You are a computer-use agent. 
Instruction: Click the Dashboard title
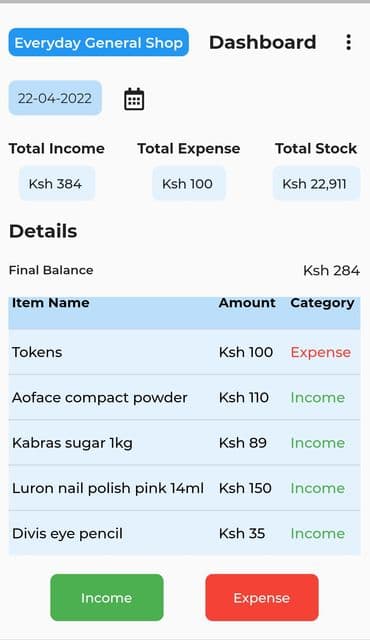click(263, 42)
